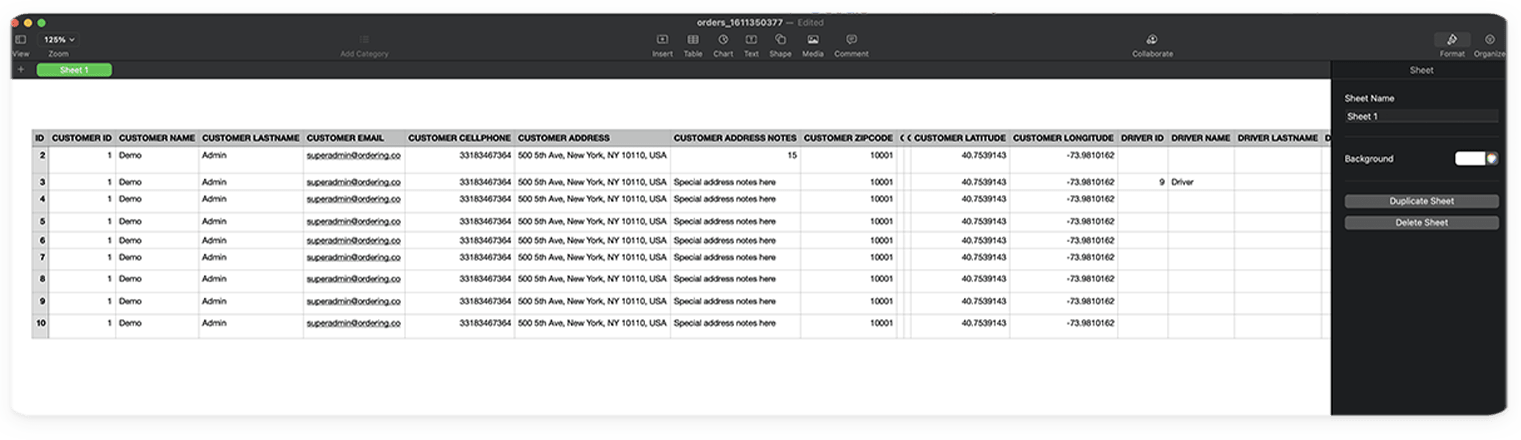Select the CUSTOMER LONGITUDE column header
Viewport: 1521px width, 440px height.
pos(1064,138)
